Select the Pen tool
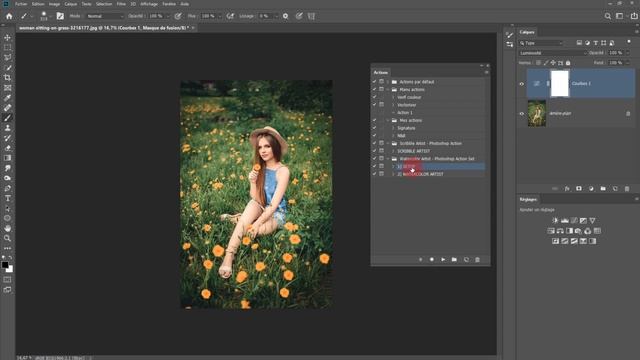Image resolution: width=640 pixels, height=360 pixels. coord(7,188)
